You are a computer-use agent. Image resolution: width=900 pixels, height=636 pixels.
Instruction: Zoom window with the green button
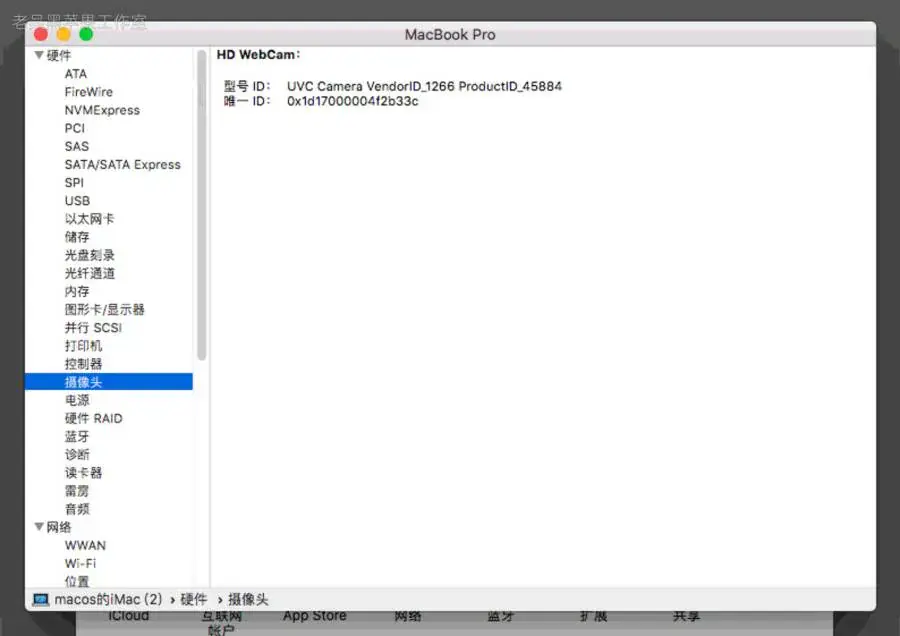(86, 35)
